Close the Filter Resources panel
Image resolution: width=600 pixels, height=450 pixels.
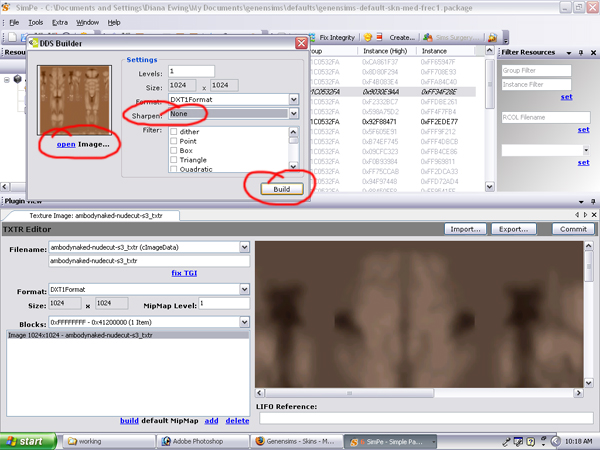point(593,52)
